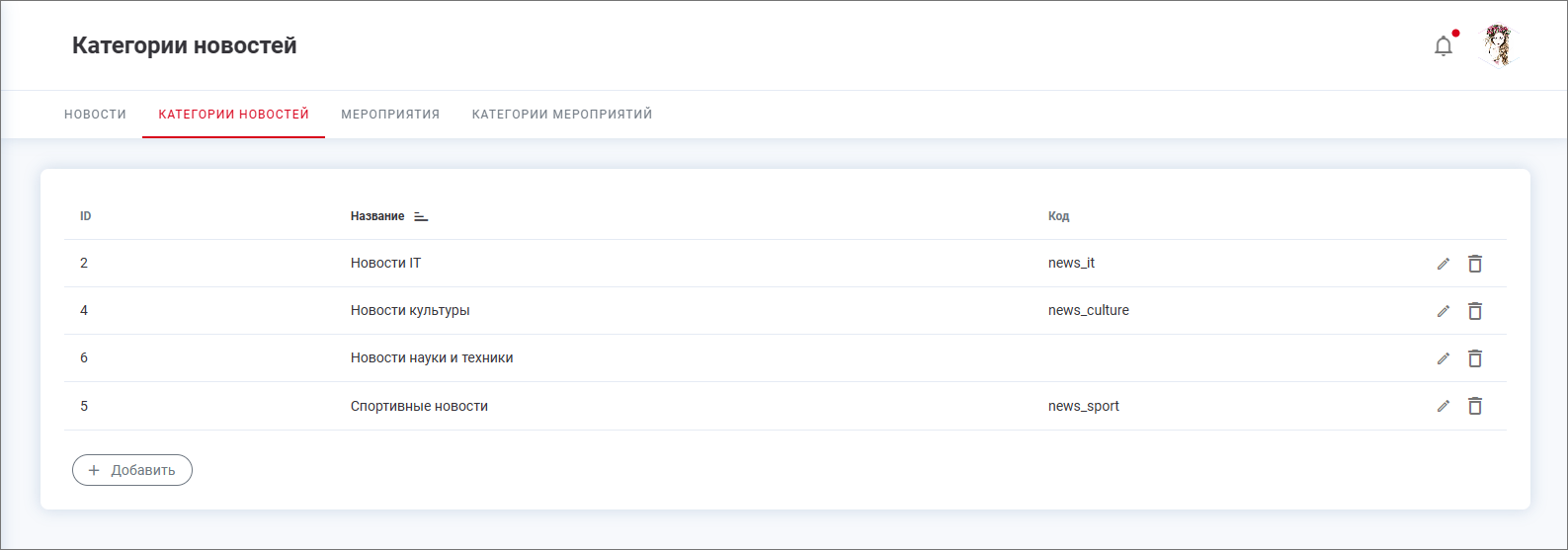Open the notifications bell
This screenshot has height=550, width=1568.
[x=1444, y=46]
